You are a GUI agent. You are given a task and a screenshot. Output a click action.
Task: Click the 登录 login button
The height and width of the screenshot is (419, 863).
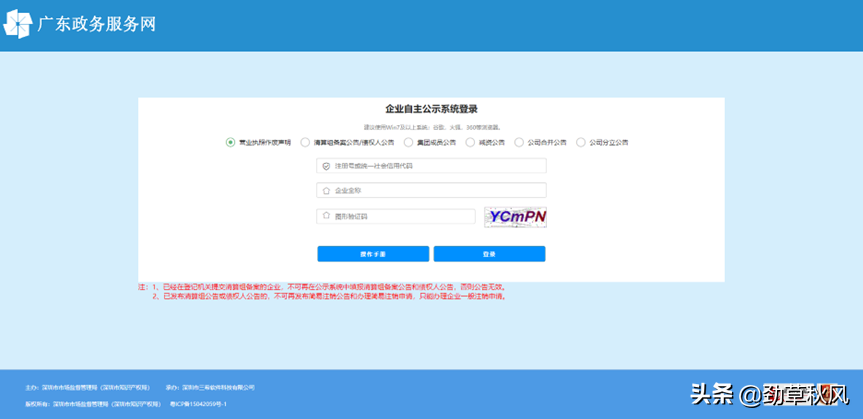[x=489, y=254]
